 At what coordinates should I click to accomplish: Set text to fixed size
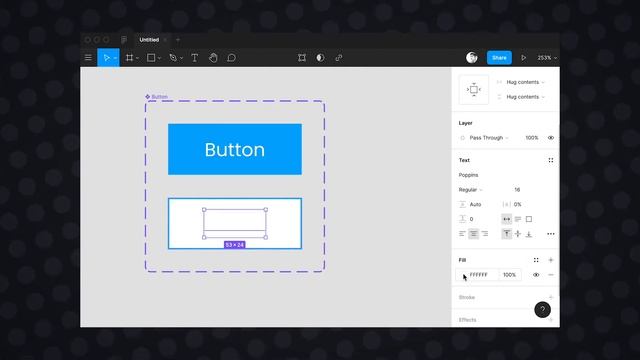click(529, 219)
